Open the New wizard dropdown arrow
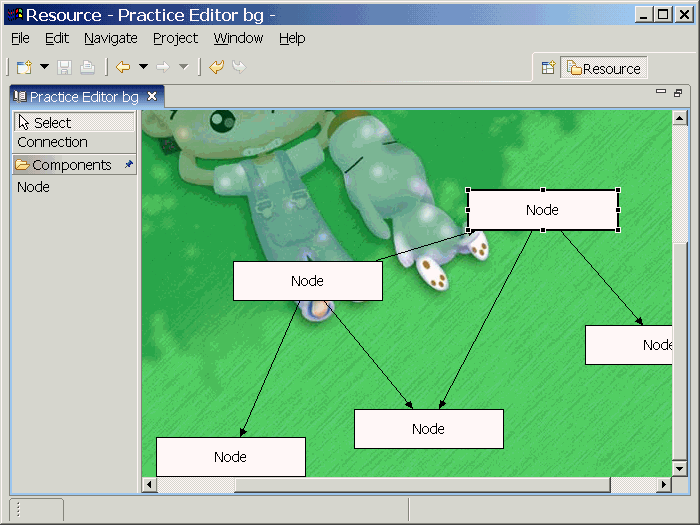700x525 pixels. 44,68
